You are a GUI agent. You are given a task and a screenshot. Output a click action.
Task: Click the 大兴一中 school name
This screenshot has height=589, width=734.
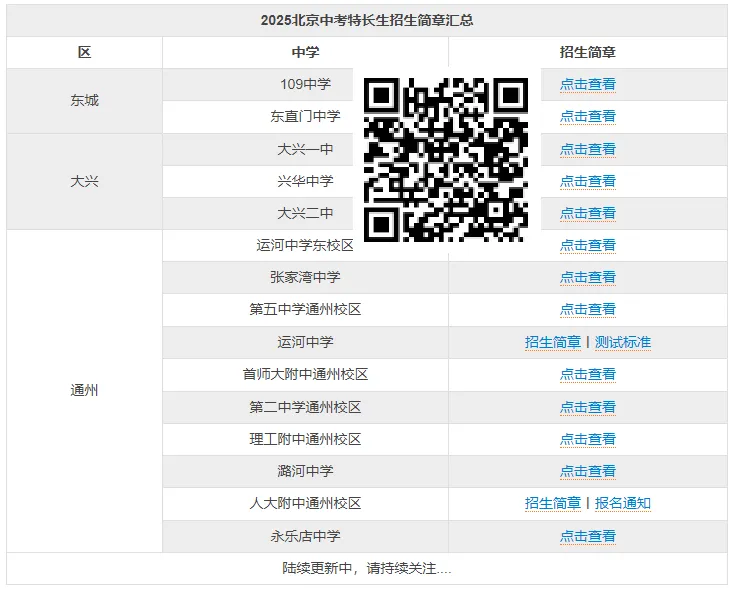click(x=305, y=149)
